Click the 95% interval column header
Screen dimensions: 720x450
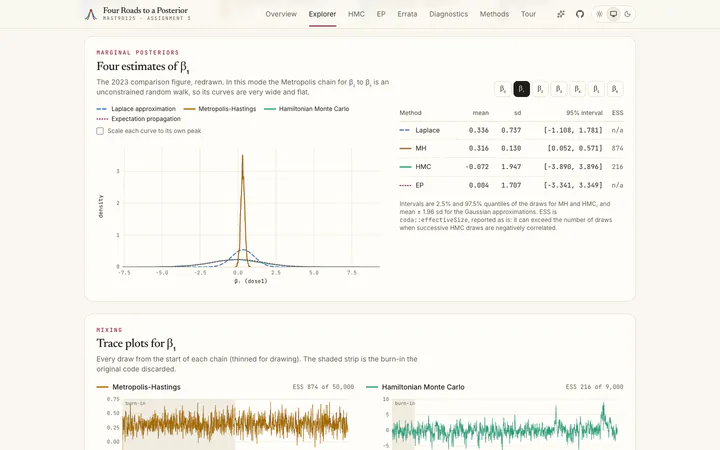click(x=584, y=112)
